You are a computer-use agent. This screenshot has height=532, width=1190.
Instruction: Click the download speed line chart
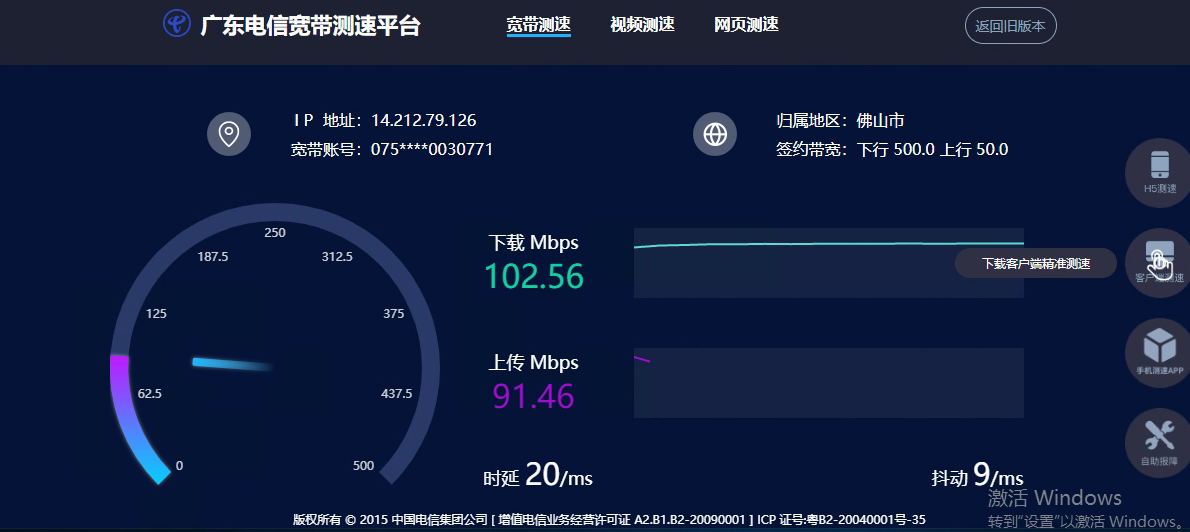(829, 263)
